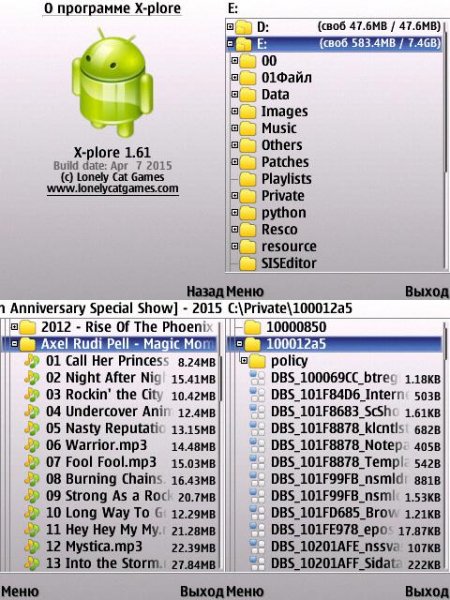
Task: Expand the 2012 - Rise Of The Phoenix folder
Action: click(14, 327)
